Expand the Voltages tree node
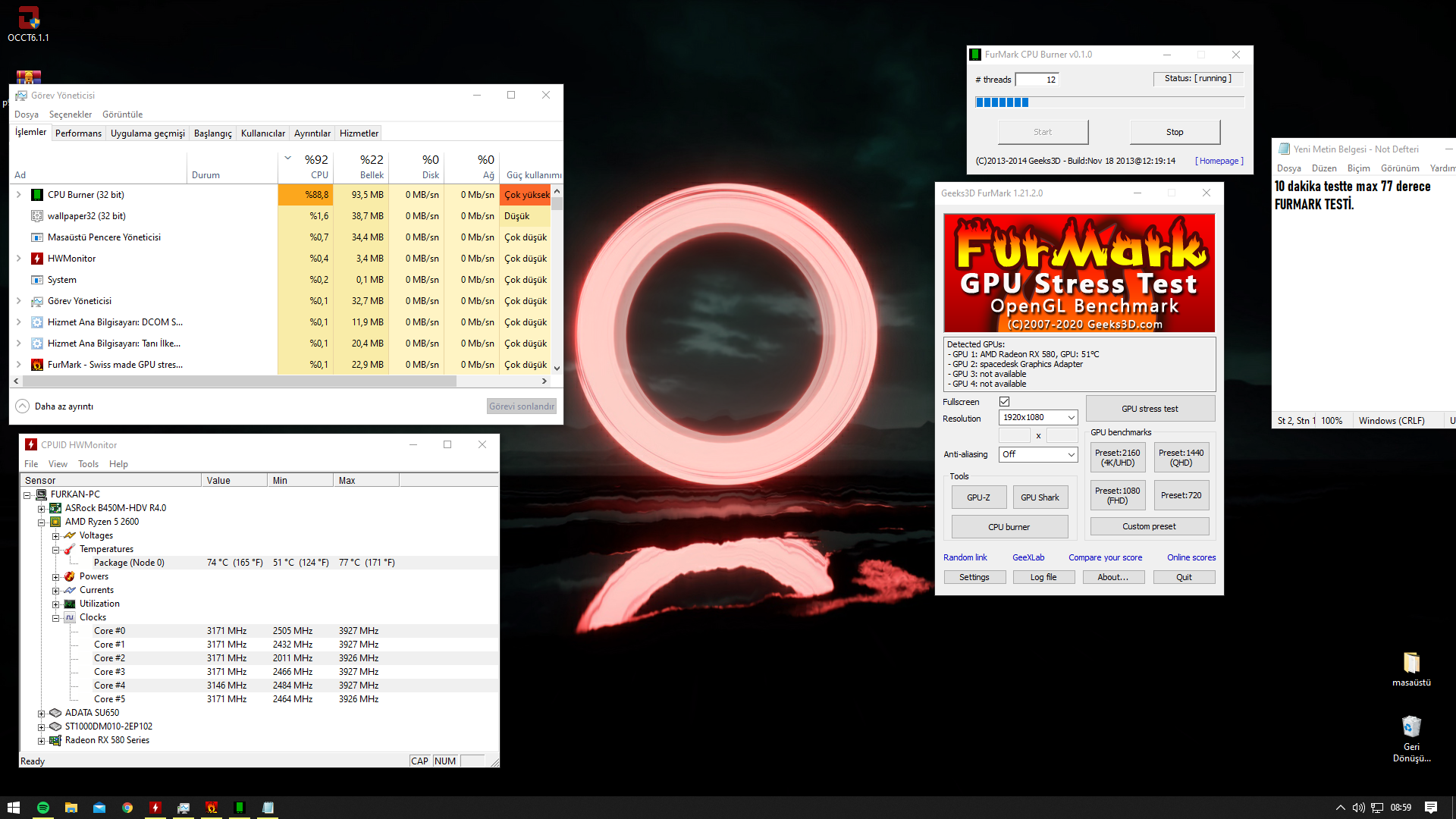Viewport: 1456px width, 819px height. tap(55, 536)
